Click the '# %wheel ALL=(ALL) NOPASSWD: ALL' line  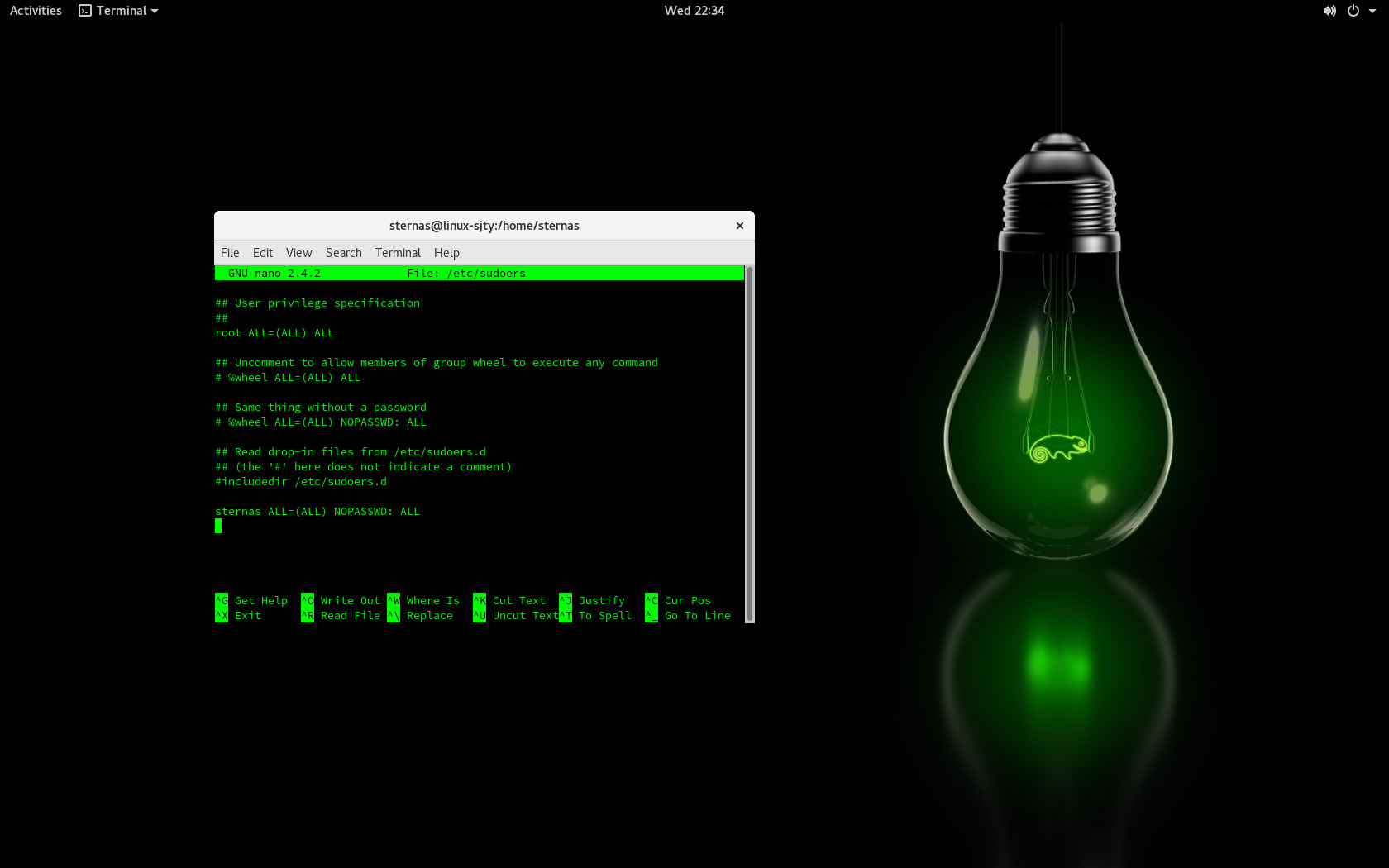(x=321, y=422)
